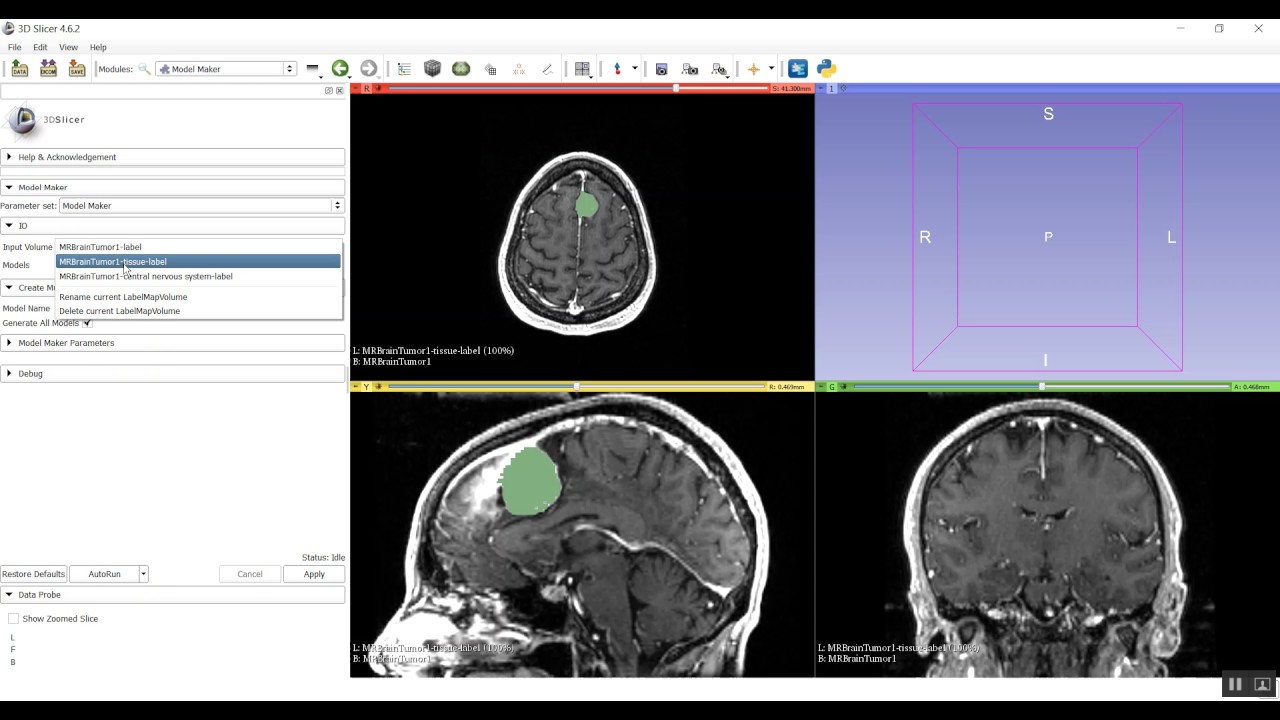Collapse the IO section
The width and height of the screenshot is (1280, 720).
tap(172, 226)
